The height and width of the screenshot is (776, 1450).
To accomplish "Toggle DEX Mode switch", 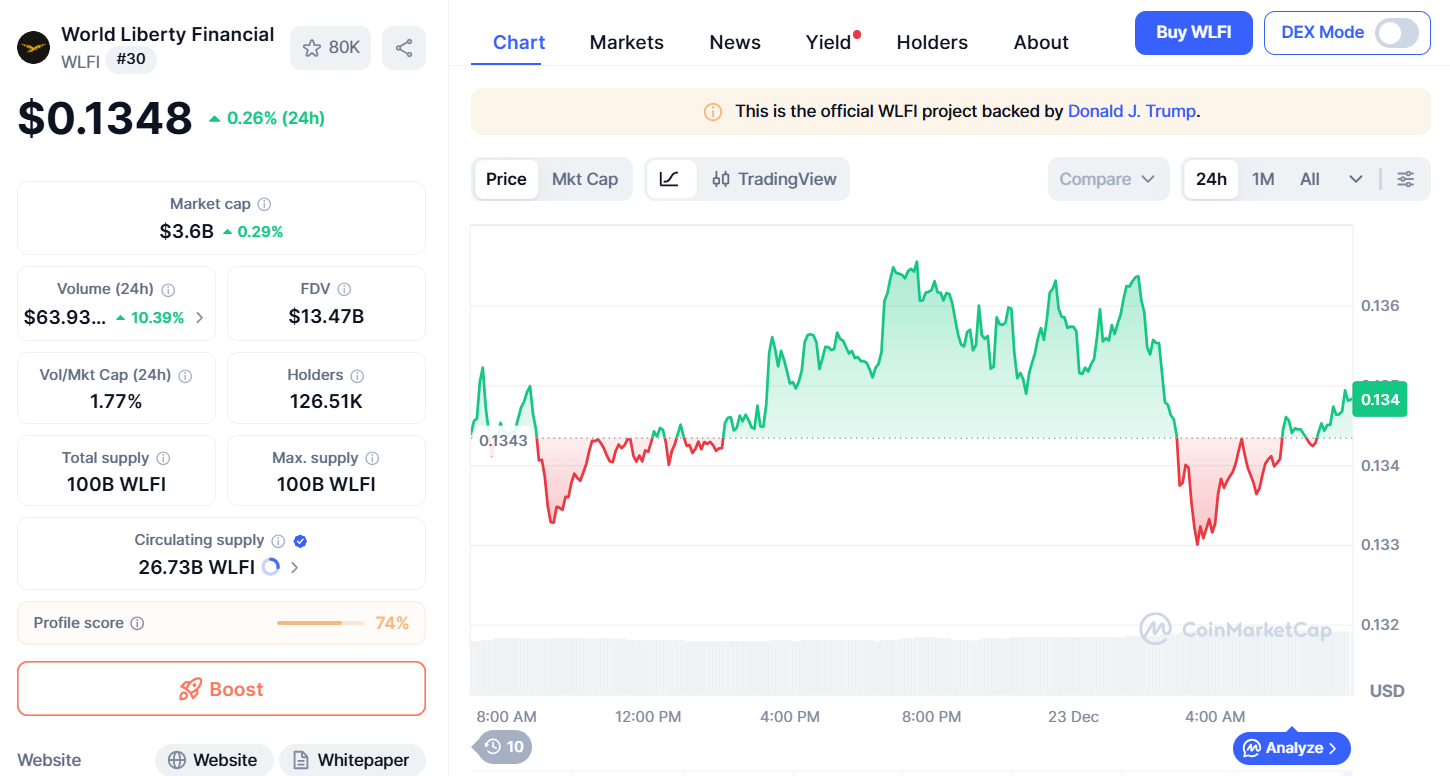I will (1396, 33).
